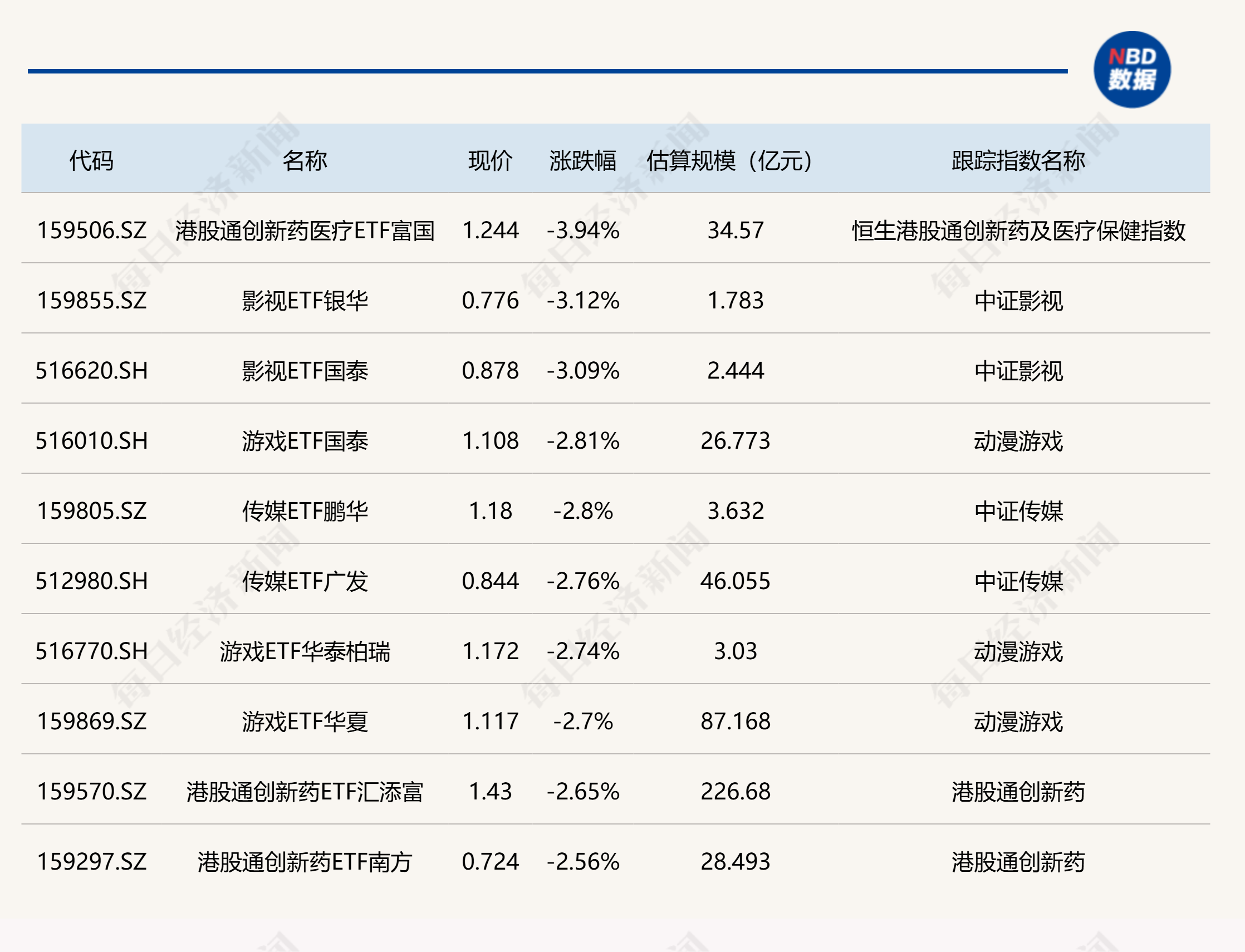Screen dimensions: 1245x952
Task: Click 传媒ETF鹏华 name cell
Action: (x=305, y=512)
